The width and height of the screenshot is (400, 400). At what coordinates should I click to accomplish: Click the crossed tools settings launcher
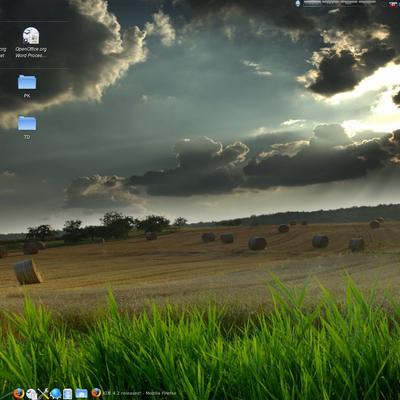coord(43,394)
